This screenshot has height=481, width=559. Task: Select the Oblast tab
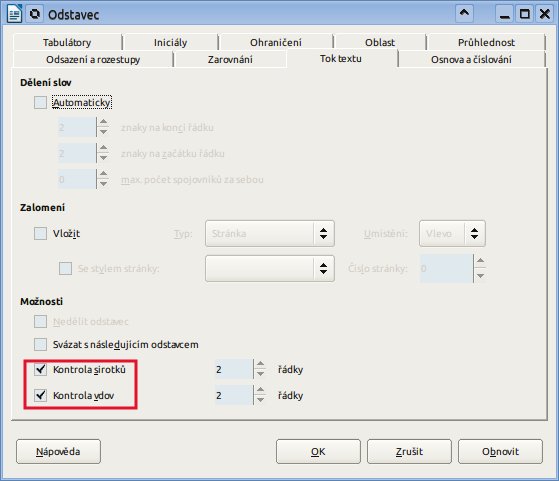[x=380, y=42]
